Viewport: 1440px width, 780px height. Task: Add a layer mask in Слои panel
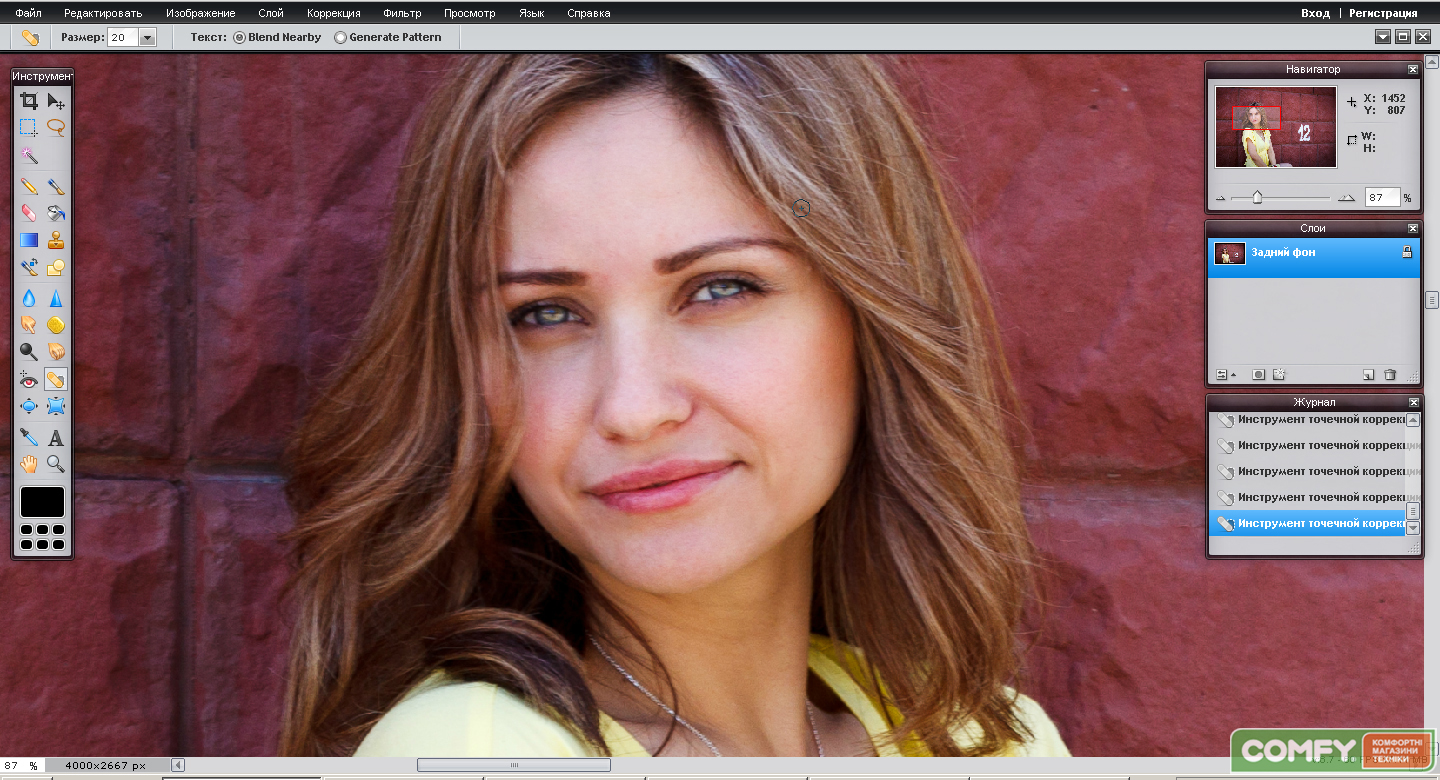click(x=1259, y=375)
